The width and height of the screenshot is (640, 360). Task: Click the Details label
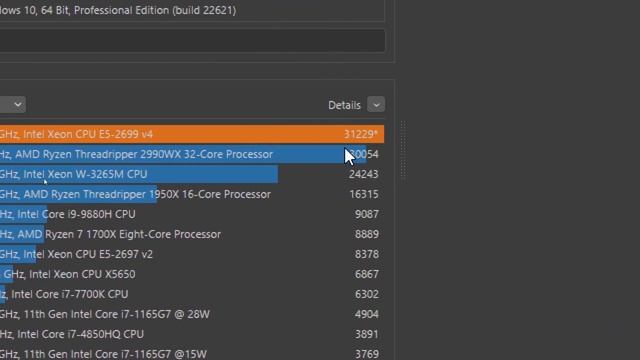[x=344, y=105]
